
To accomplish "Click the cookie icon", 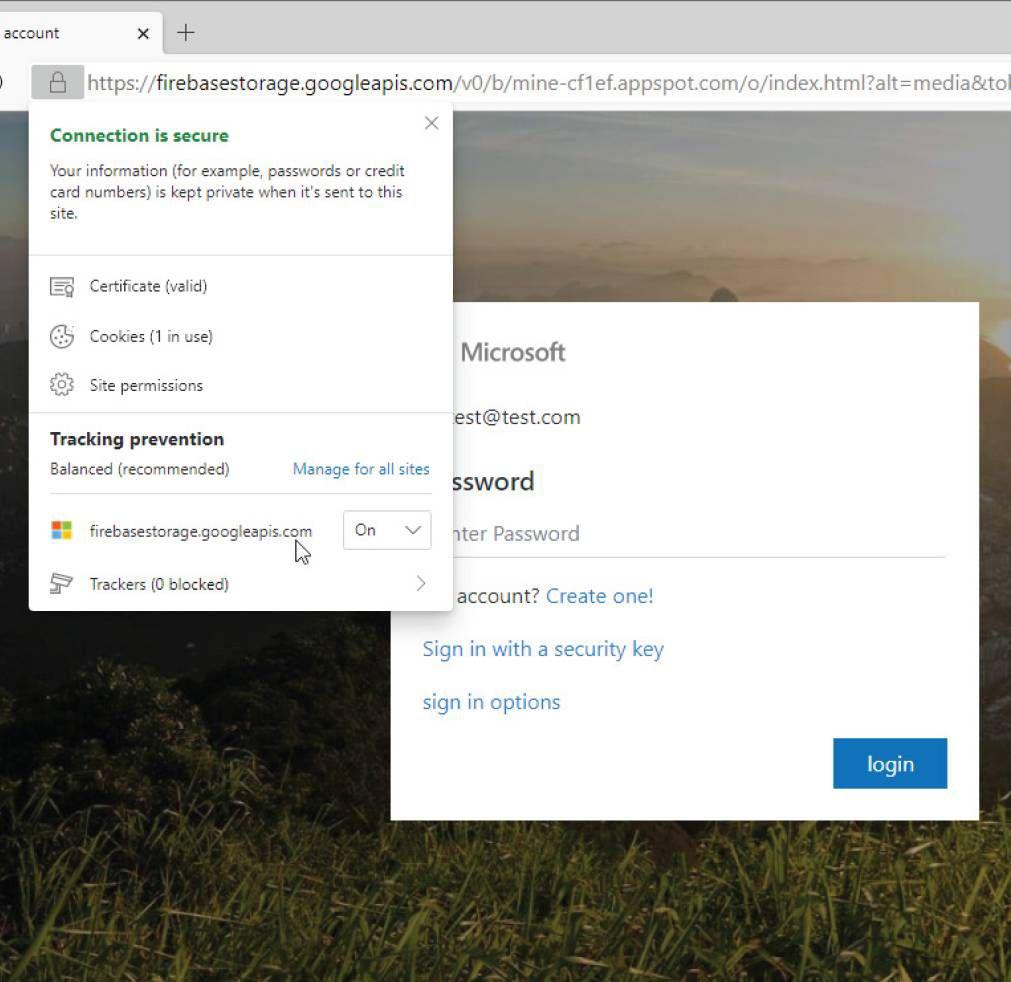I will click(62, 337).
